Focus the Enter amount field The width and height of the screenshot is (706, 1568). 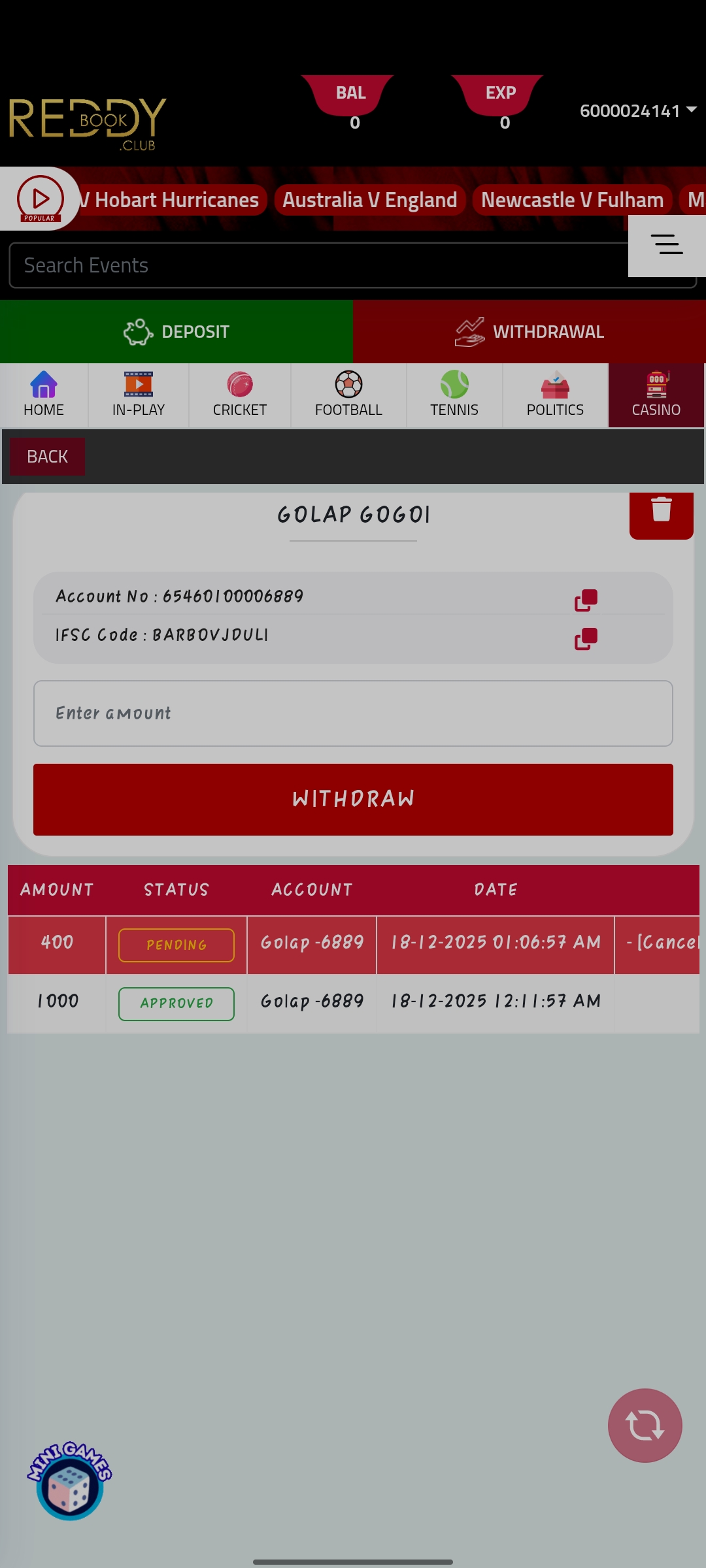point(353,713)
